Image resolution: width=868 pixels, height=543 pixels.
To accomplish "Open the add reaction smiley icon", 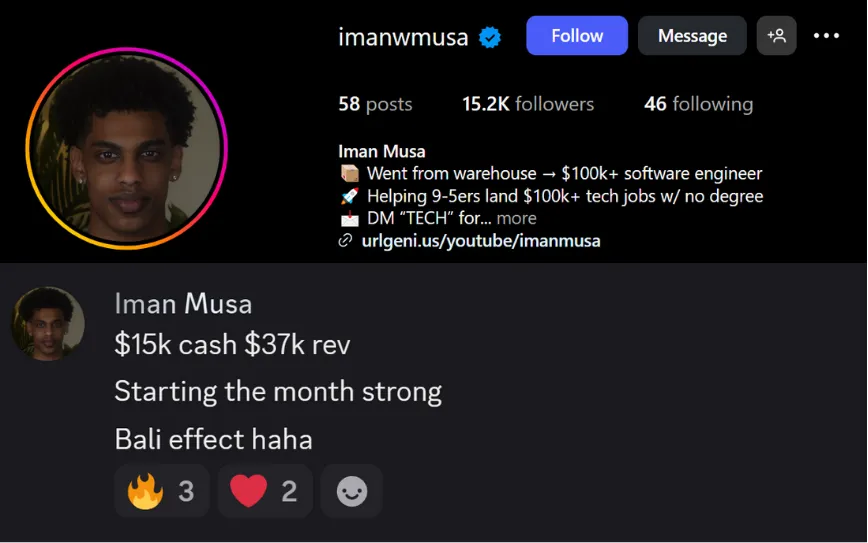I will tap(352, 491).
